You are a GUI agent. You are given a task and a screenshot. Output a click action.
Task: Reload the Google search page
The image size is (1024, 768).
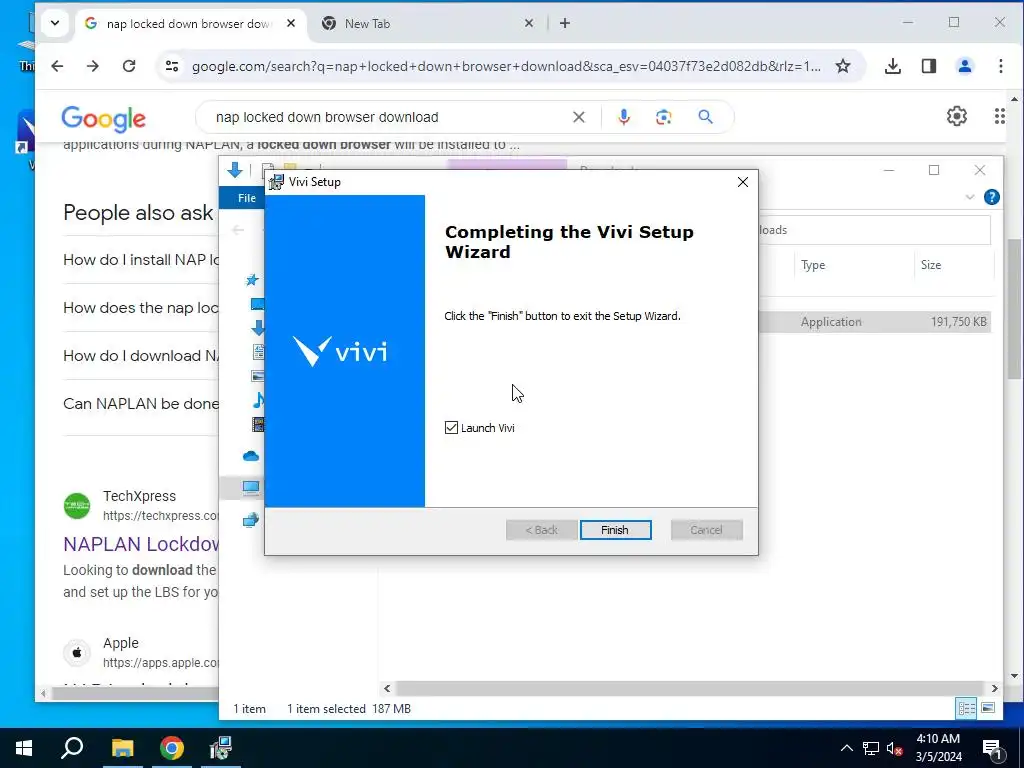click(x=129, y=66)
